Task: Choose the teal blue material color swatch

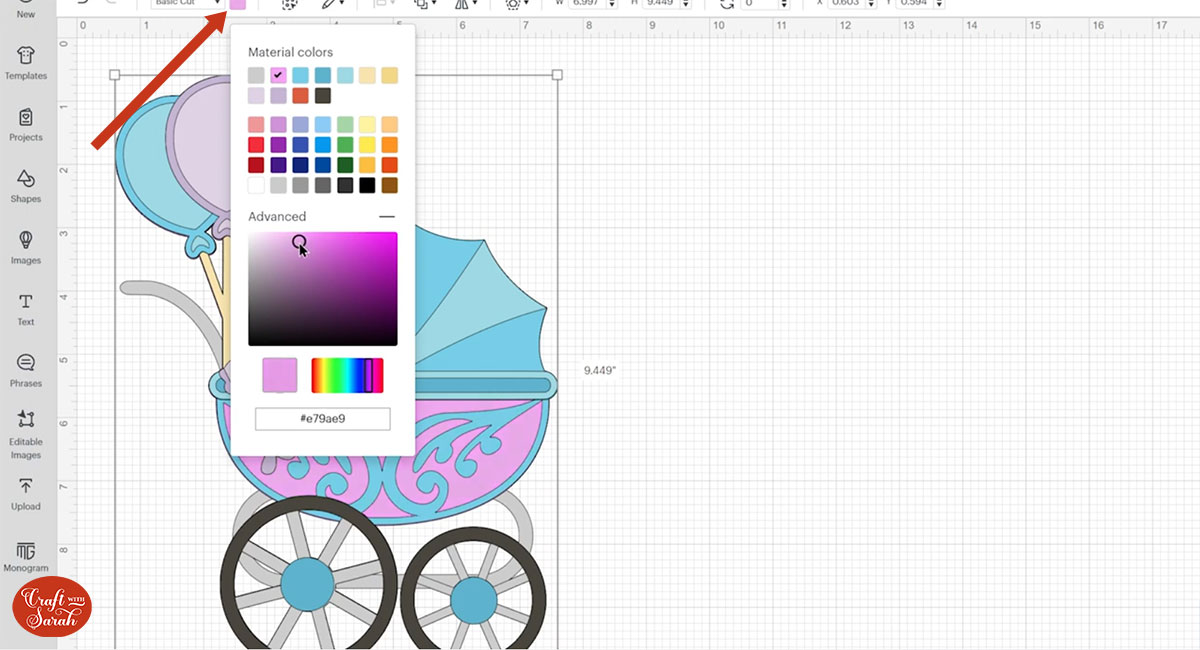Action: tap(322, 75)
